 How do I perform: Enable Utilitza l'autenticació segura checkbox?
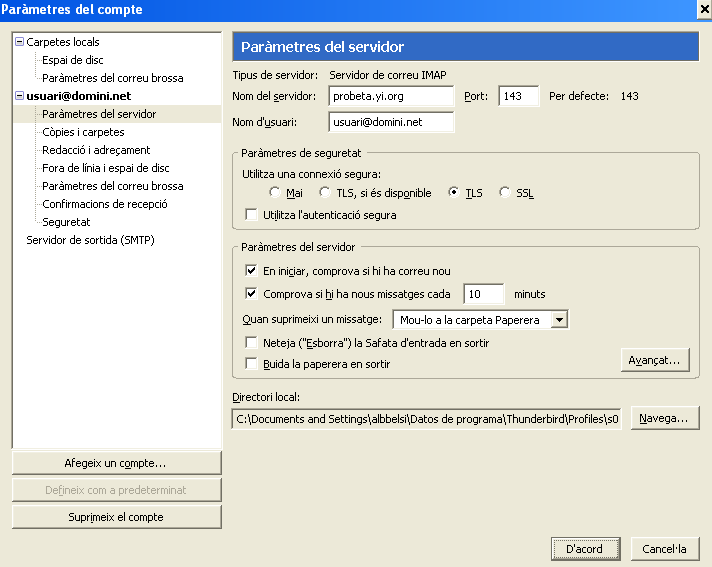click(251, 214)
